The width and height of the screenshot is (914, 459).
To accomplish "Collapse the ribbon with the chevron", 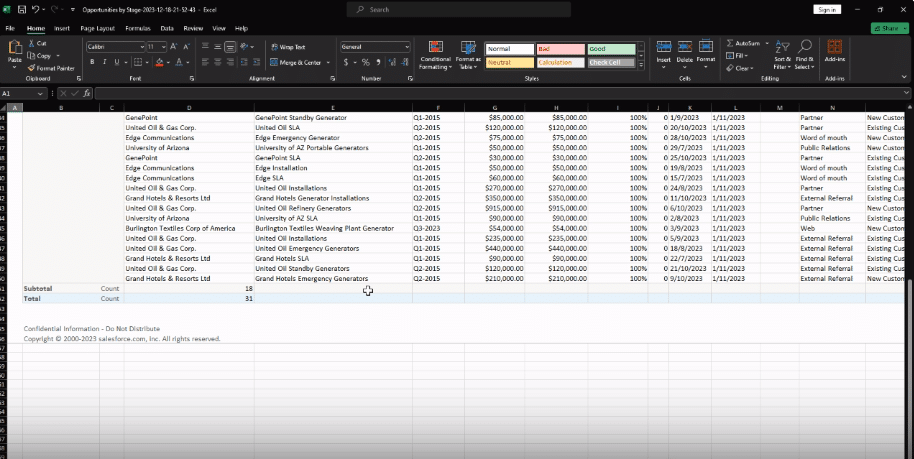I will pyautogui.click(x=904, y=77).
